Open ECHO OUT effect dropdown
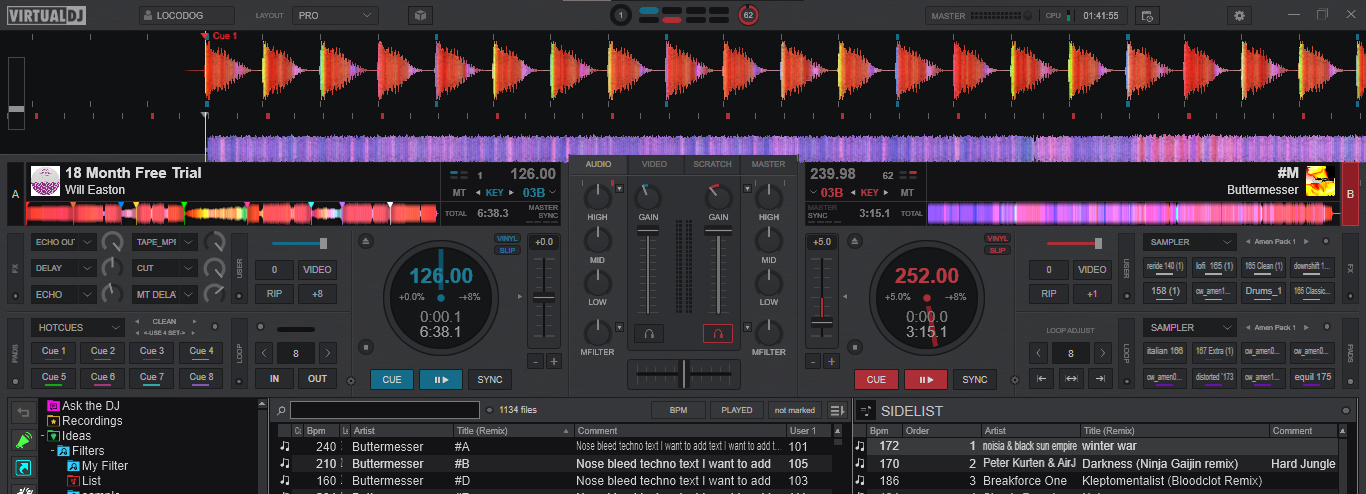 click(x=64, y=242)
